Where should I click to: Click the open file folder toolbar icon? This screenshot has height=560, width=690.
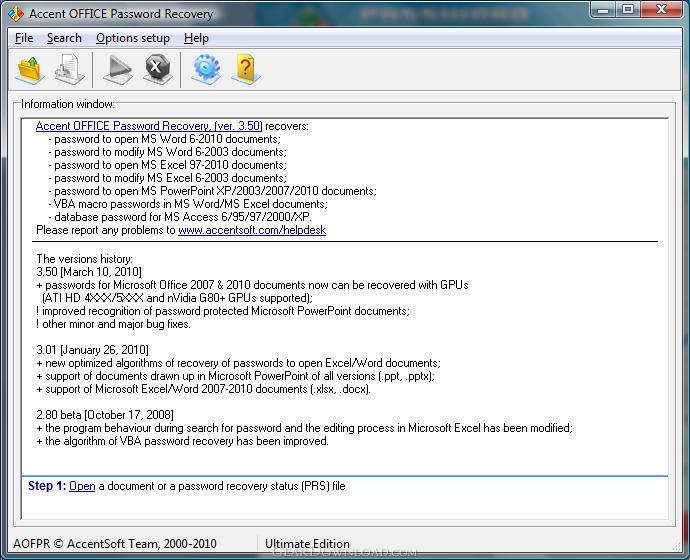30,70
